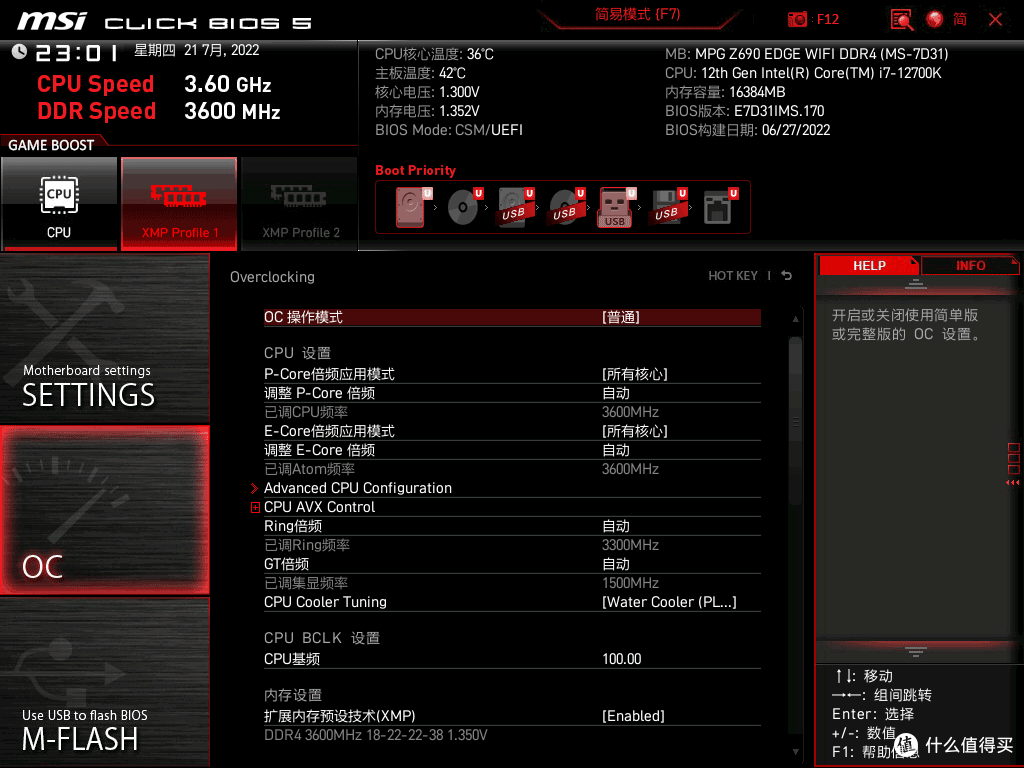Click the HOT KEY label

(733, 276)
